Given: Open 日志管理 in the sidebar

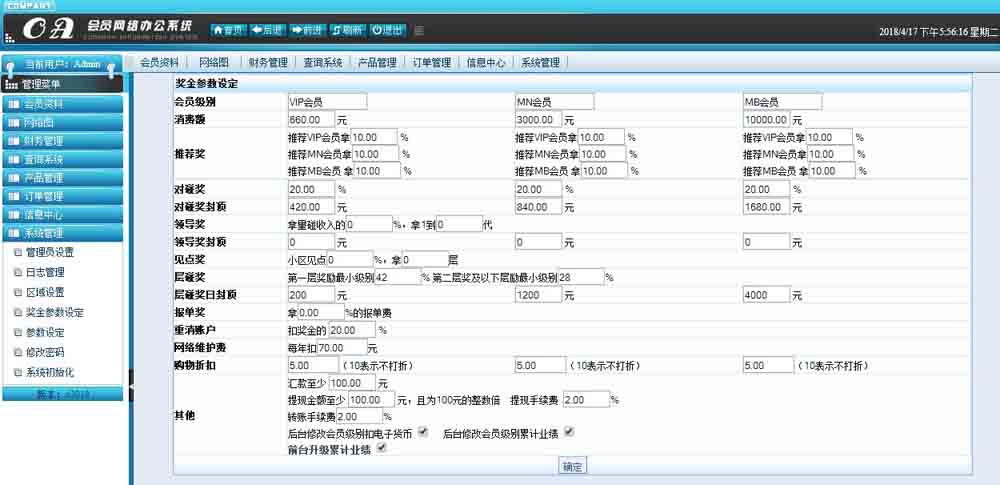Looking at the screenshot, I should pyautogui.click(x=44, y=272).
